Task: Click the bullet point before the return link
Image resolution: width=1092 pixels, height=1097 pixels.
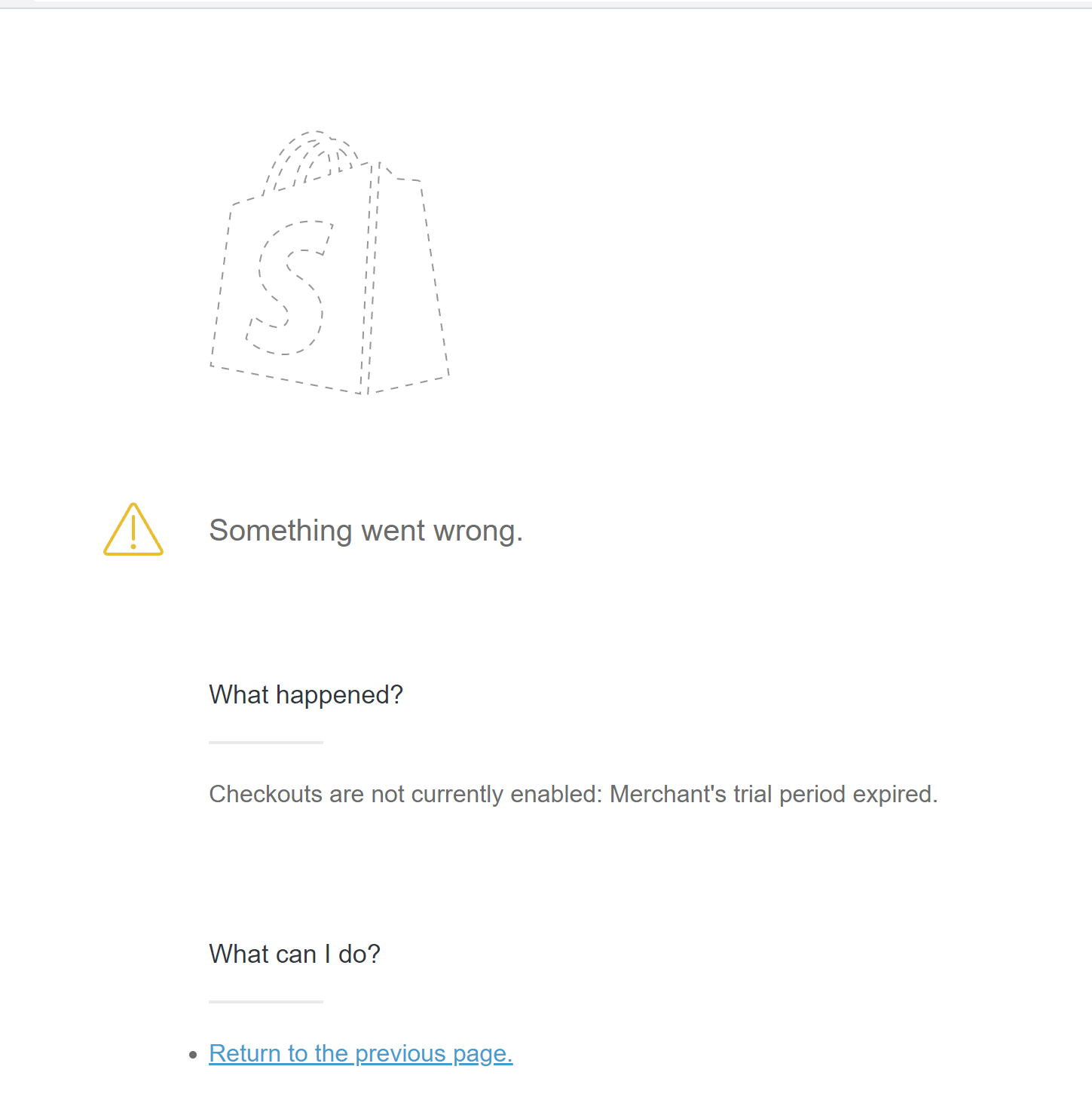Action: pyautogui.click(x=193, y=1055)
